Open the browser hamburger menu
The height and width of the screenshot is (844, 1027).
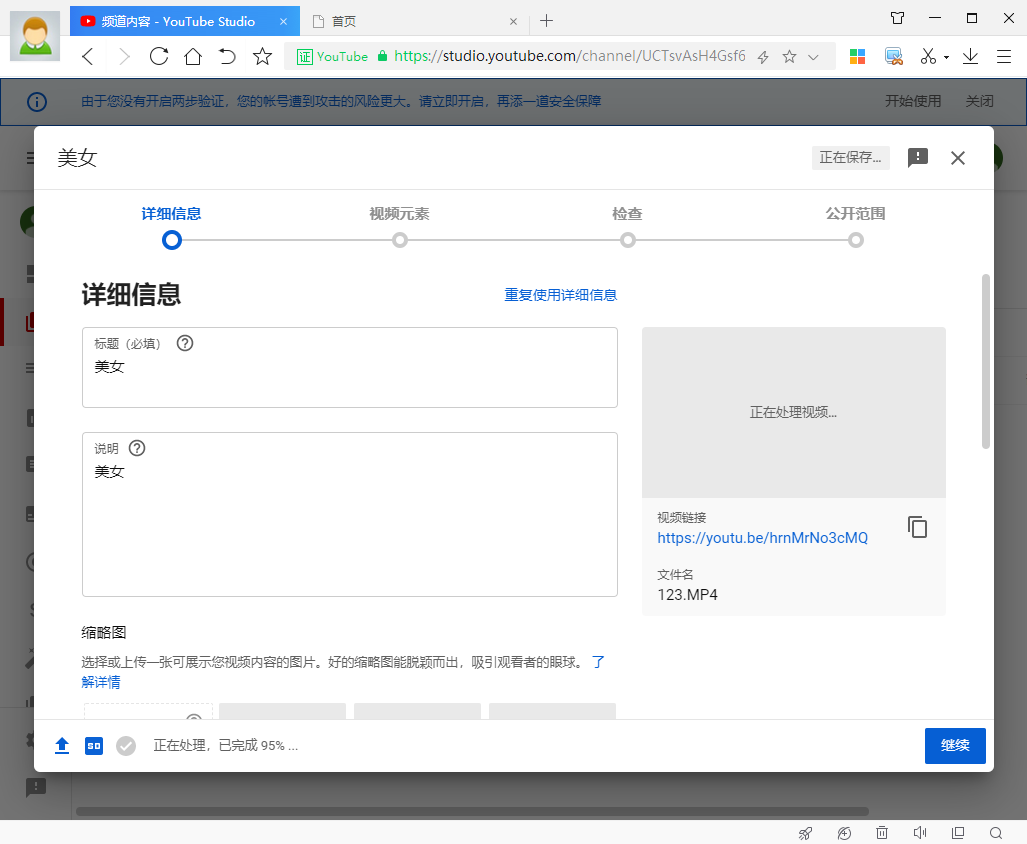(x=1004, y=56)
